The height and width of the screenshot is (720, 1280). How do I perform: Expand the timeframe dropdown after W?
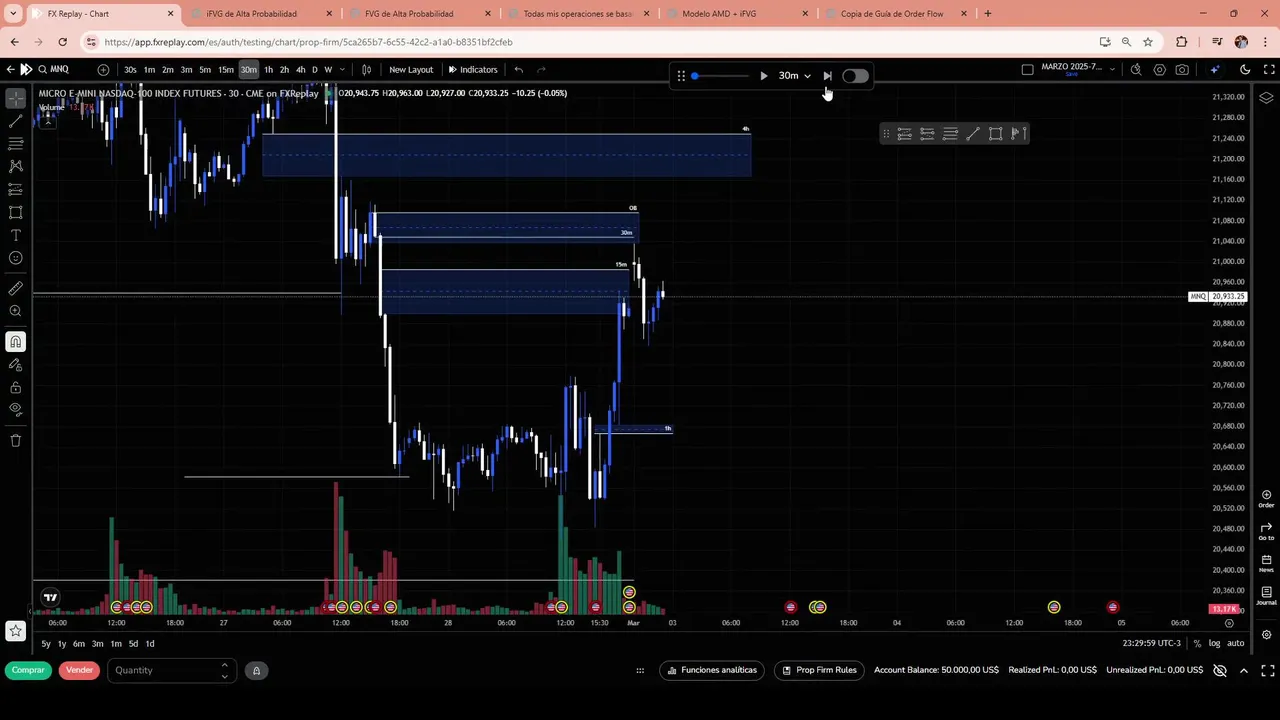coord(342,69)
